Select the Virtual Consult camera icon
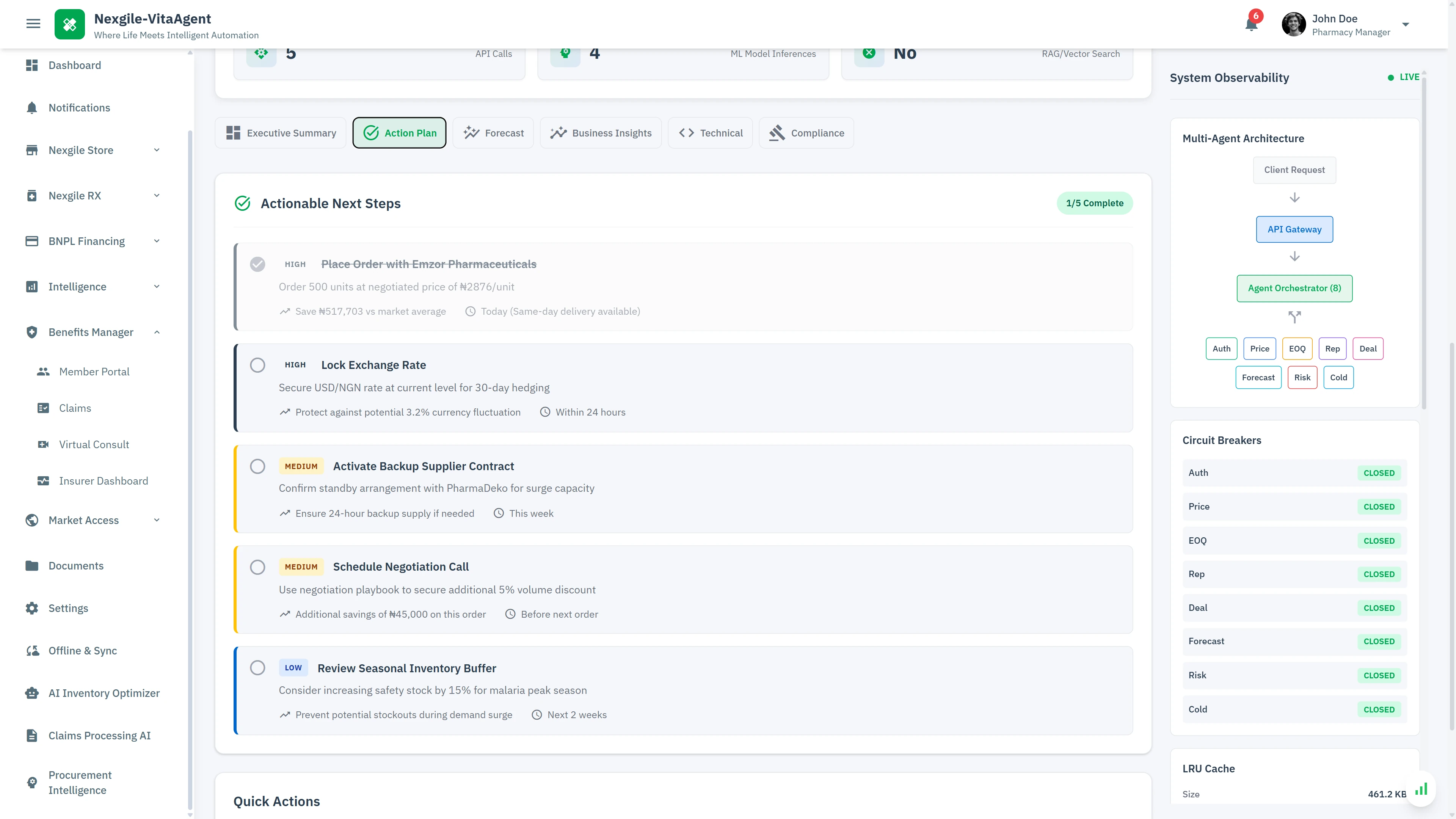 point(44,444)
